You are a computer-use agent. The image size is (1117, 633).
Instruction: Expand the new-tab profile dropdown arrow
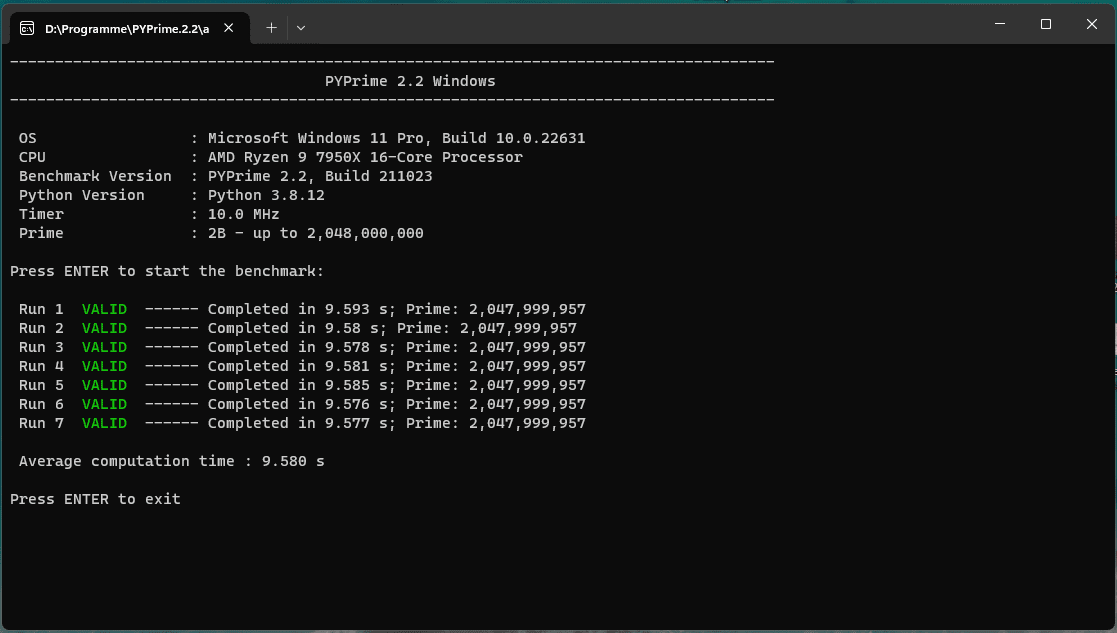[301, 28]
